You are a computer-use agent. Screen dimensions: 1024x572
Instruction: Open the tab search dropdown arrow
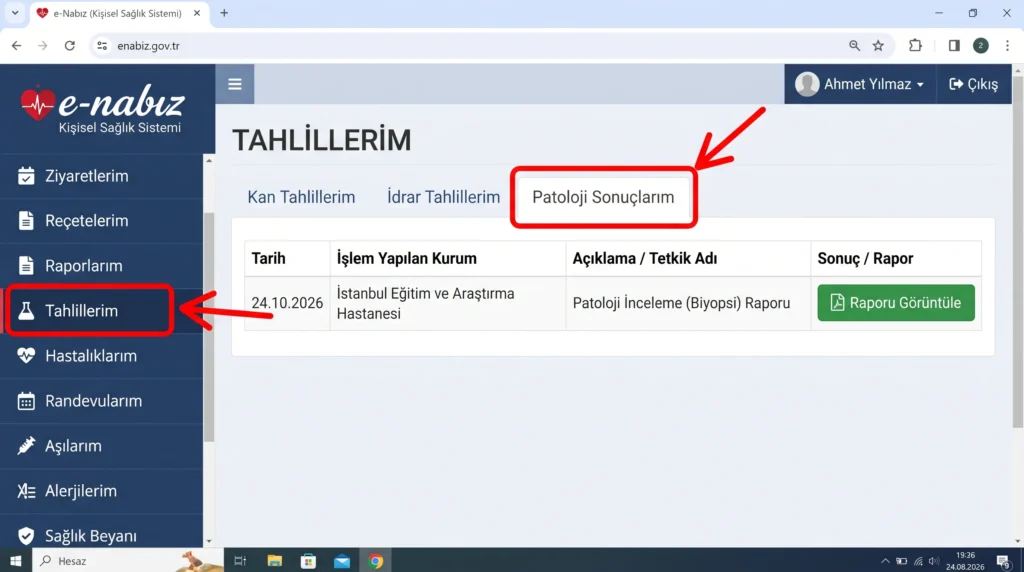14,13
